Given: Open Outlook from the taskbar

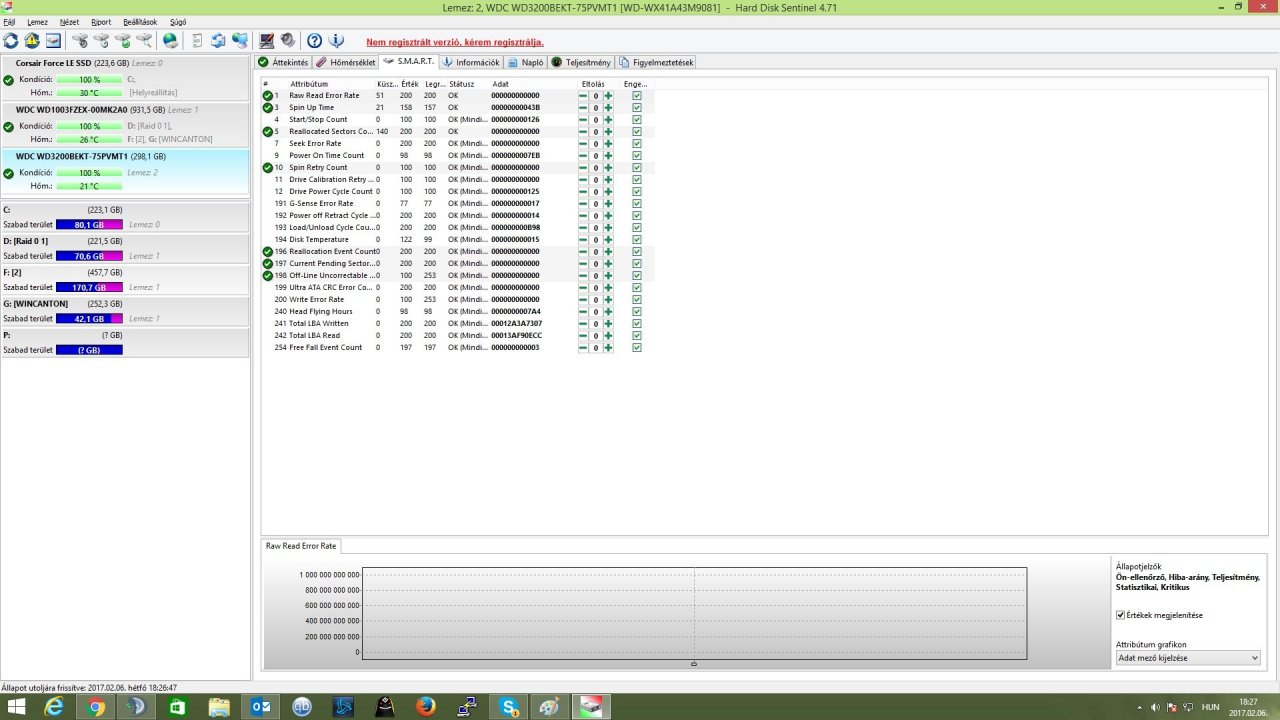Looking at the screenshot, I should point(261,706).
